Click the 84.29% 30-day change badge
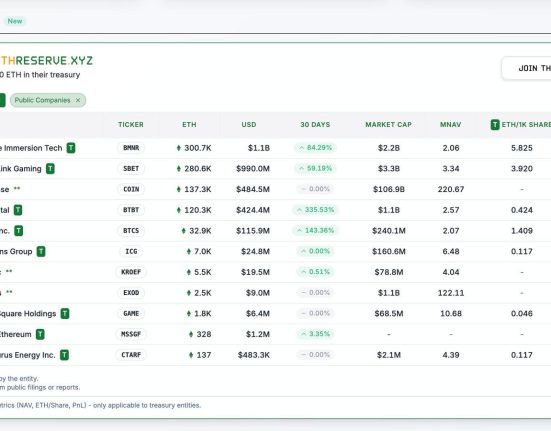 tap(315, 148)
